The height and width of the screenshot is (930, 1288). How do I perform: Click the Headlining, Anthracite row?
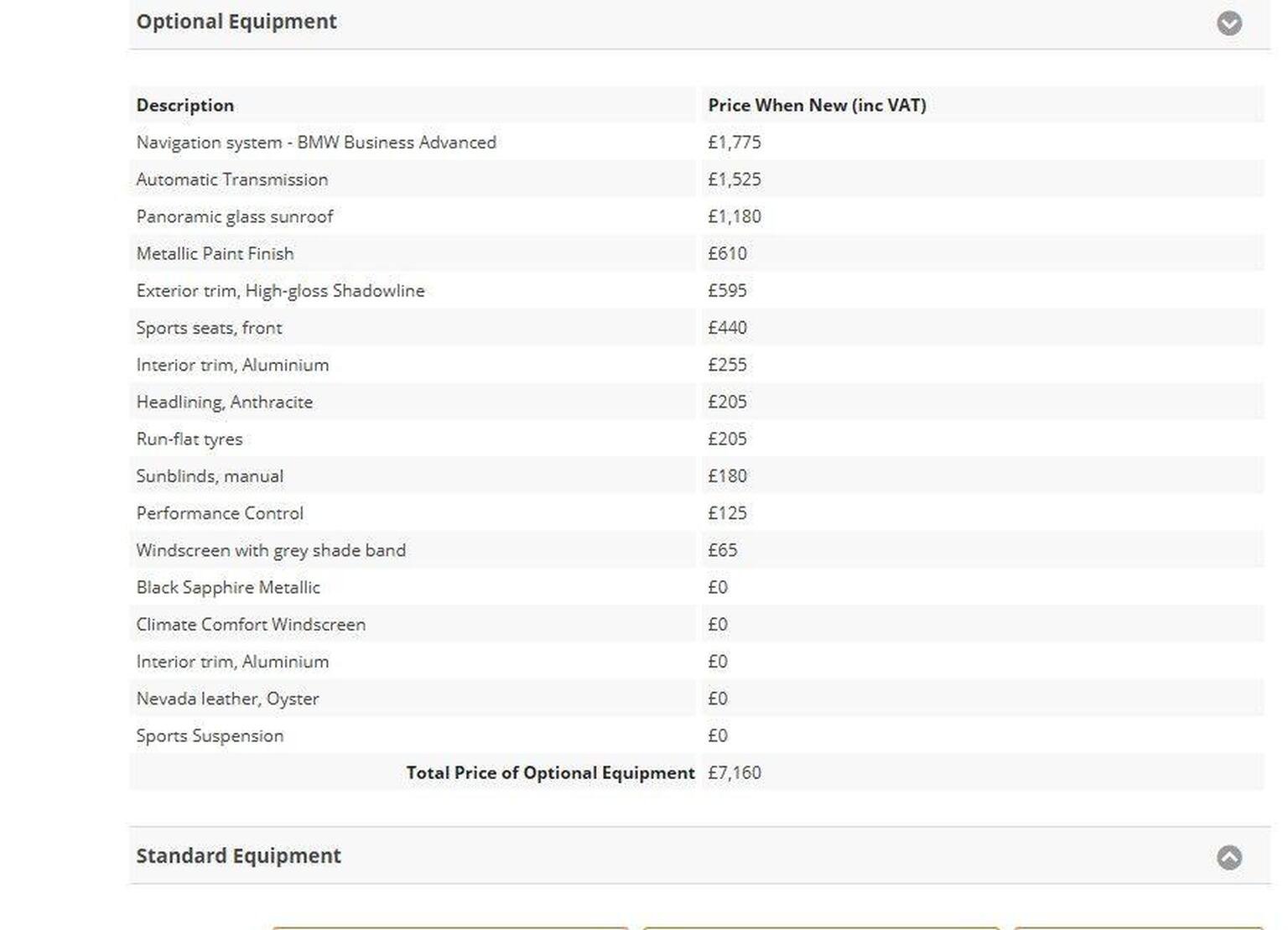[x=224, y=402]
